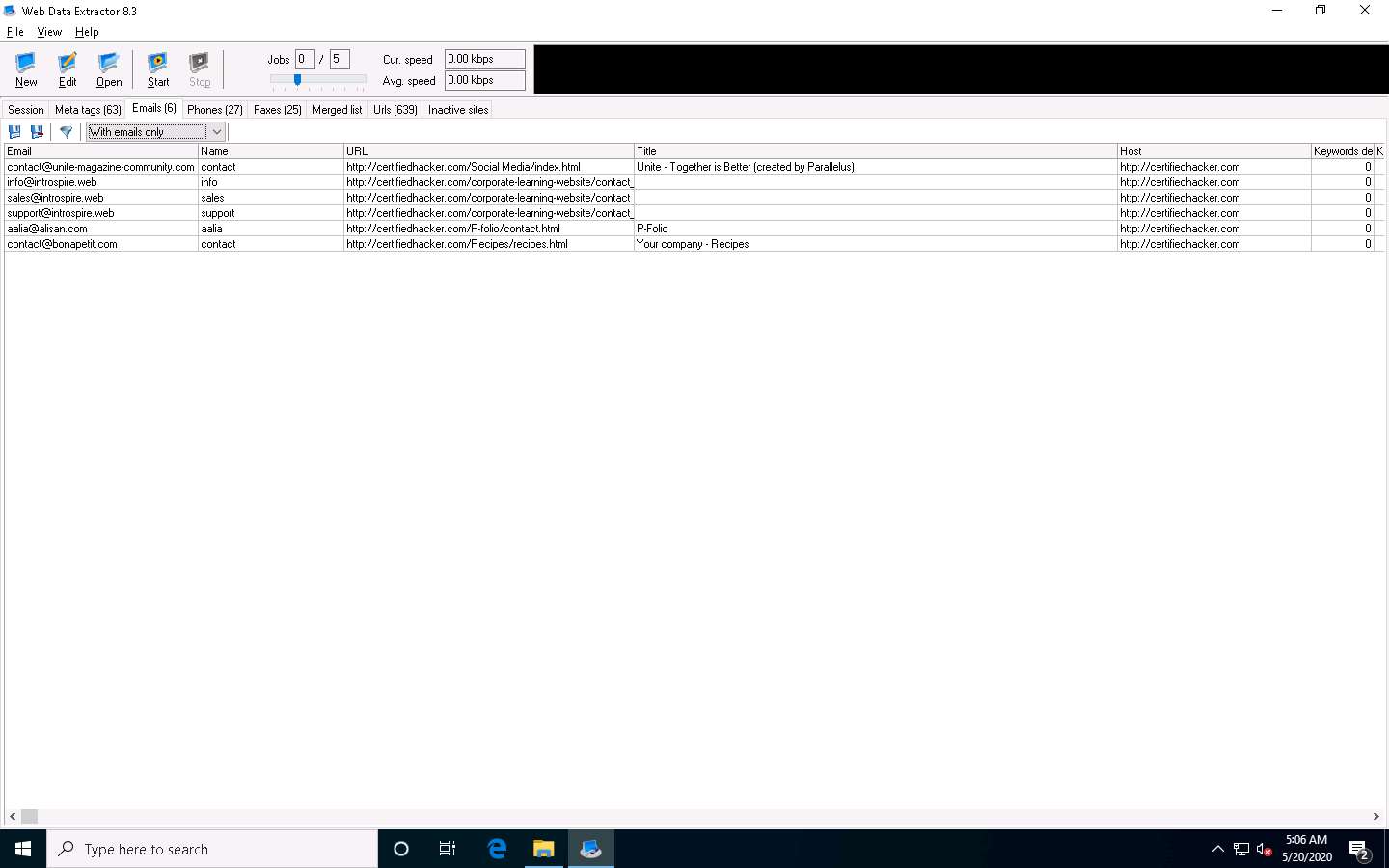Sort by the Email column header
The height and width of the screenshot is (868, 1389).
pyautogui.click(x=101, y=151)
